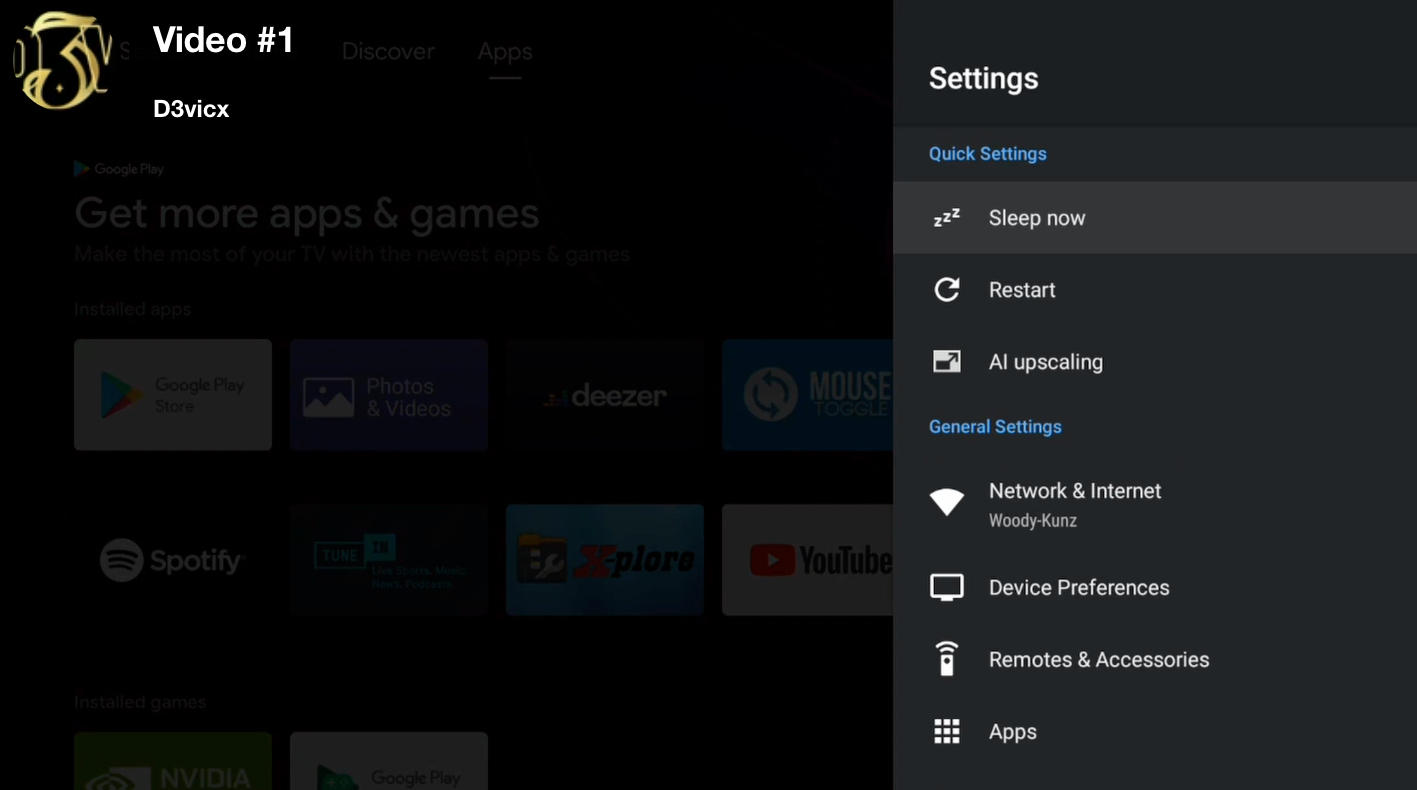Click the TV screen icon for Device Preferences

946,587
